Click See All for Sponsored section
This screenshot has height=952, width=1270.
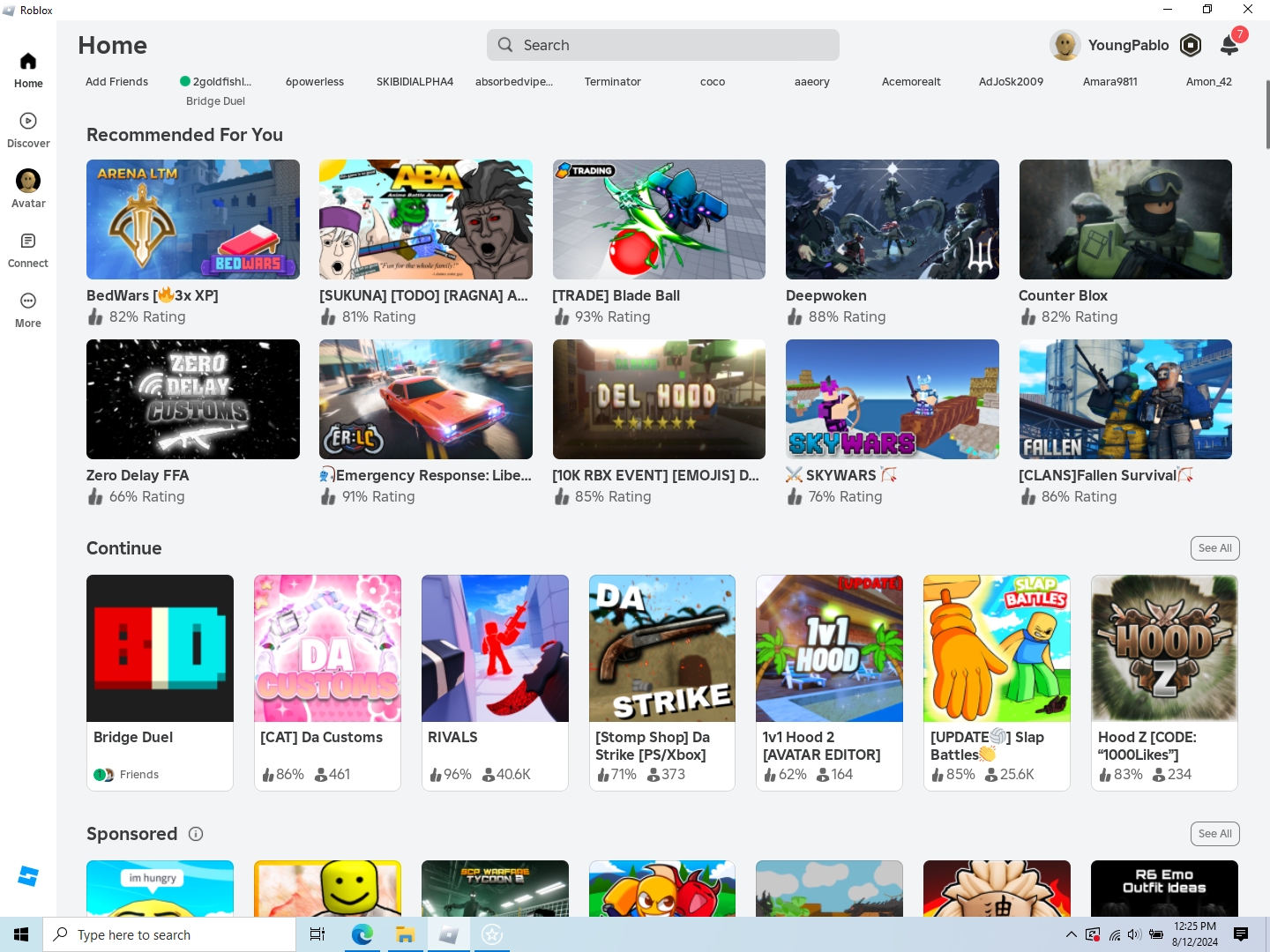pos(1214,834)
